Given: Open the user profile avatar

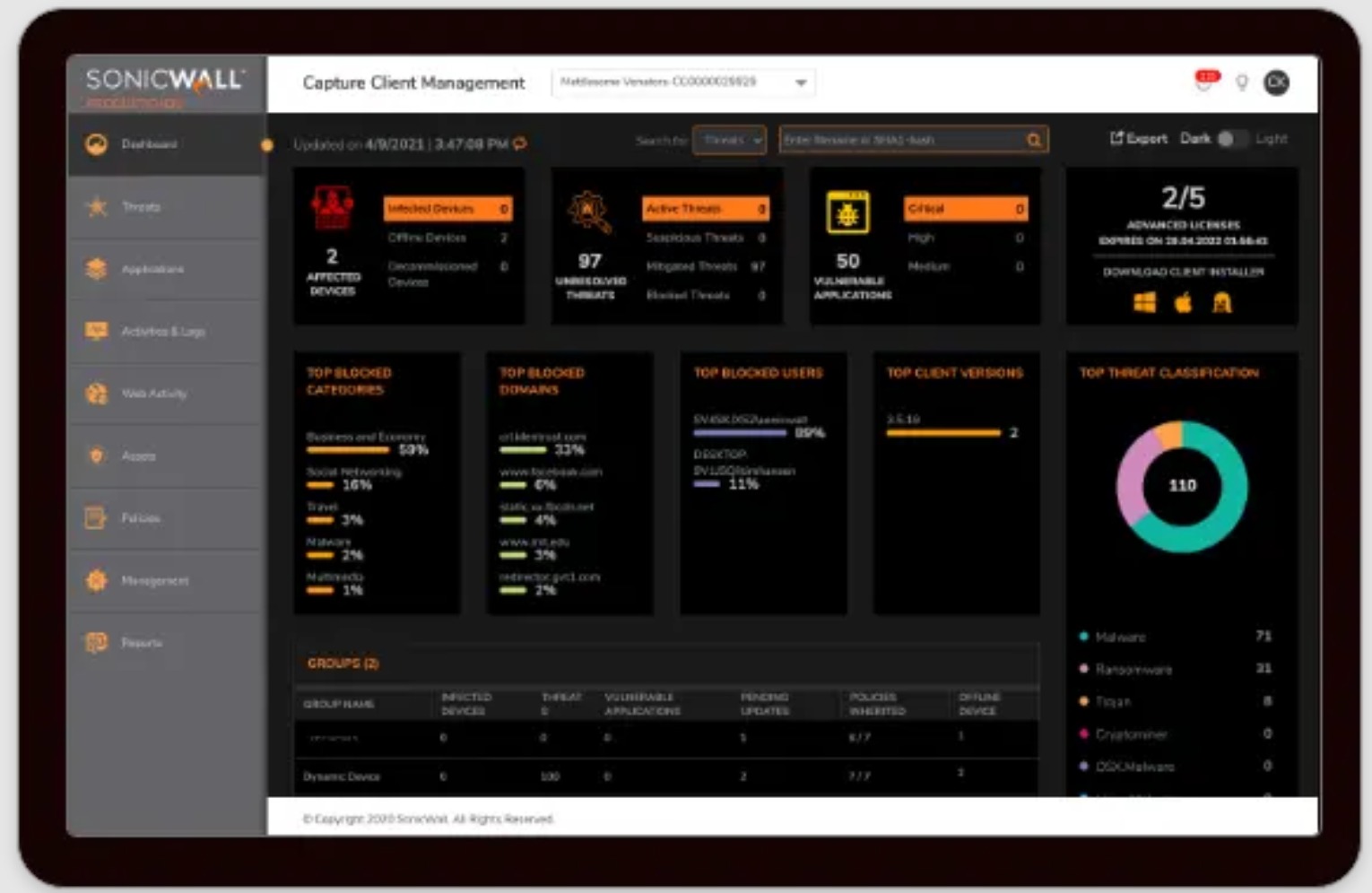Looking at the screenshot, I should 1276,82.
